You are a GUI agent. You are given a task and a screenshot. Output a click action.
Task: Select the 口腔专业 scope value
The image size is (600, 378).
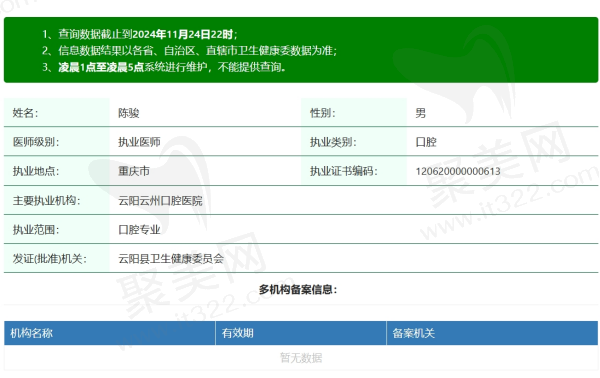139,230
